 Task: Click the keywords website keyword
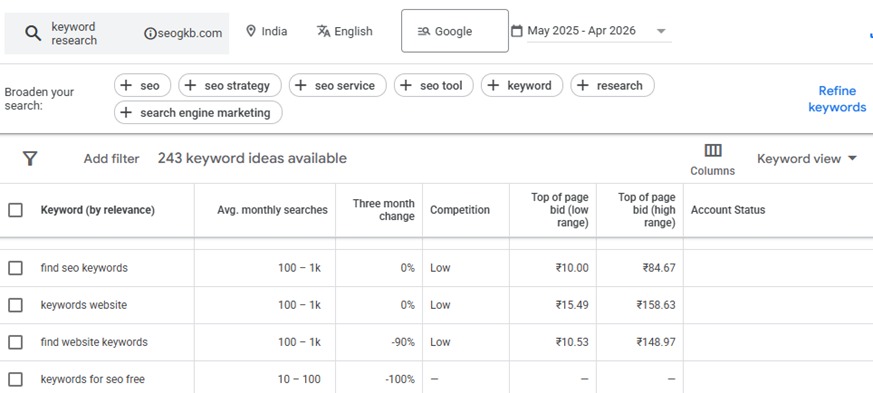coord(84,305)
